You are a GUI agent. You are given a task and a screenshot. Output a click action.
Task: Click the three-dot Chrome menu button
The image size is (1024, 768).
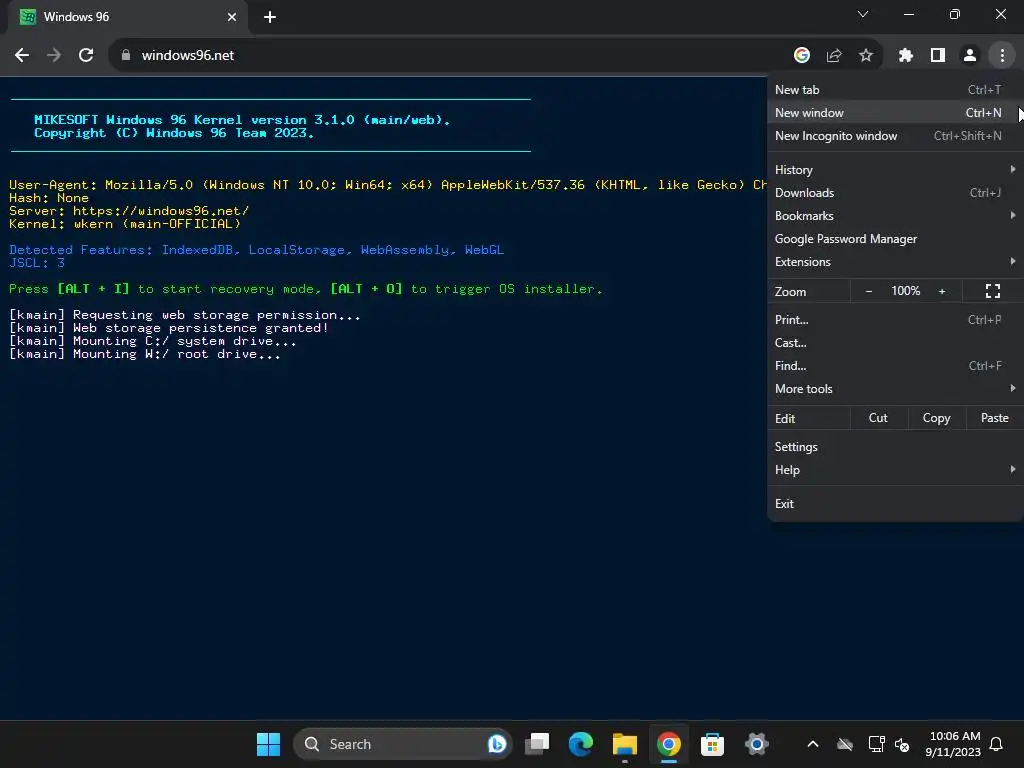tap(1002, 56)
